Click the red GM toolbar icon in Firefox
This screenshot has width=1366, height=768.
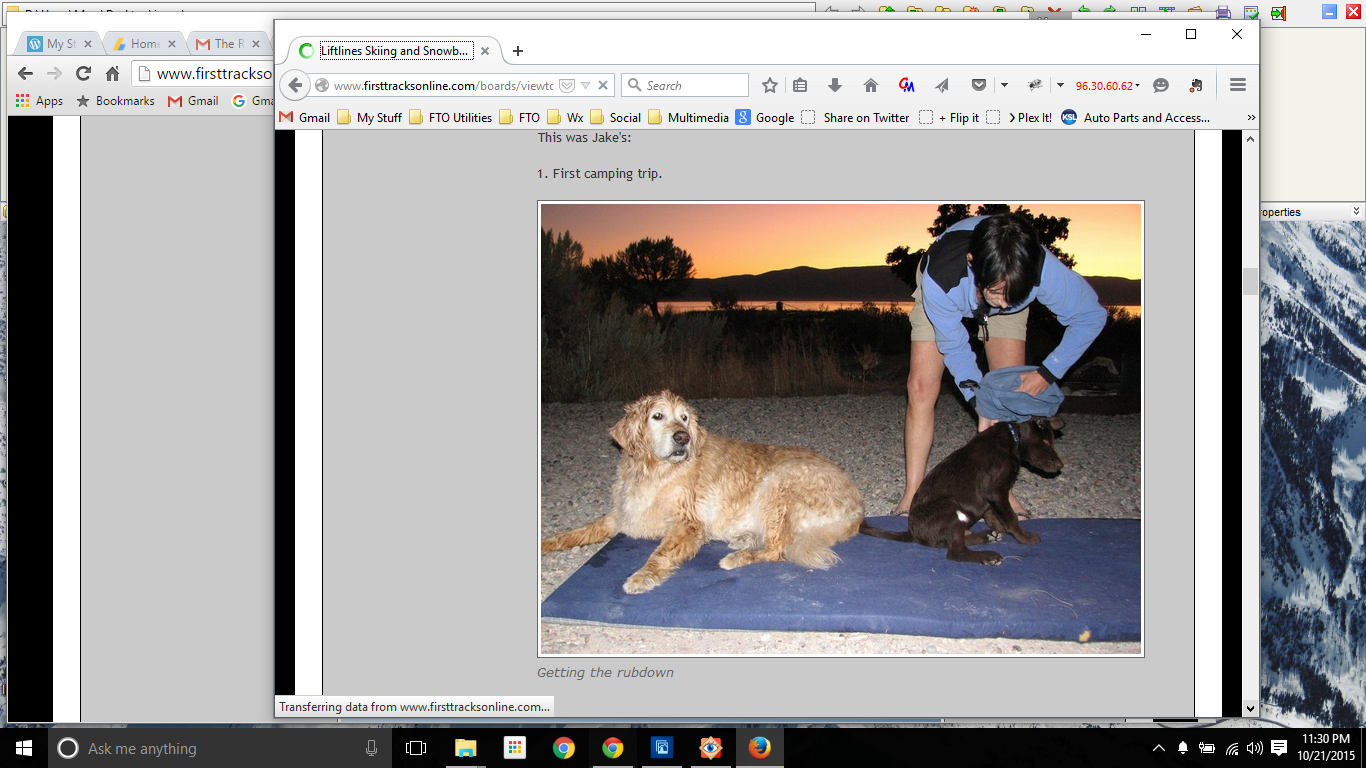(907, 85)
